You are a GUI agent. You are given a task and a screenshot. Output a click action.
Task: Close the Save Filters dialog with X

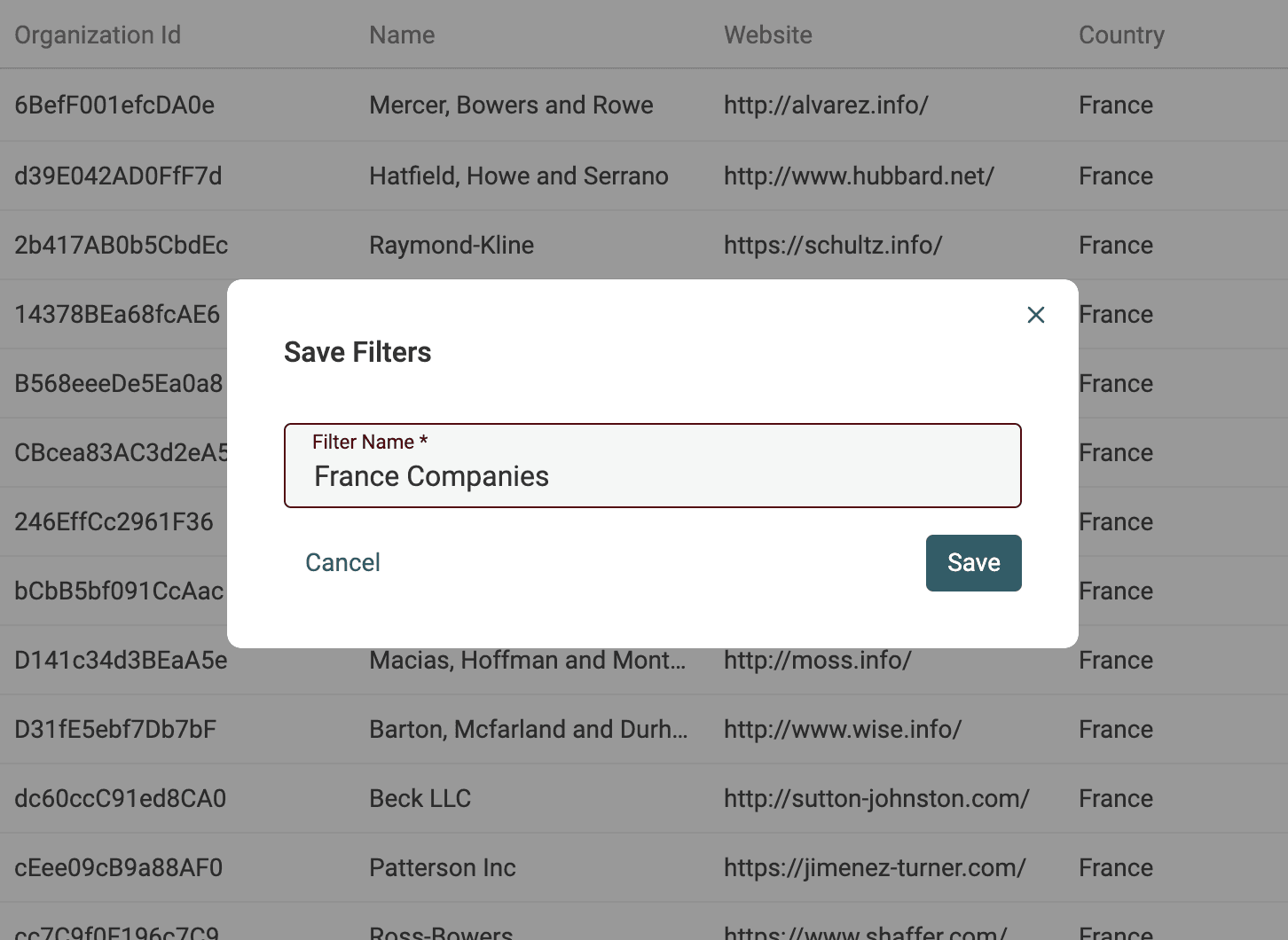pos(1035,315)
